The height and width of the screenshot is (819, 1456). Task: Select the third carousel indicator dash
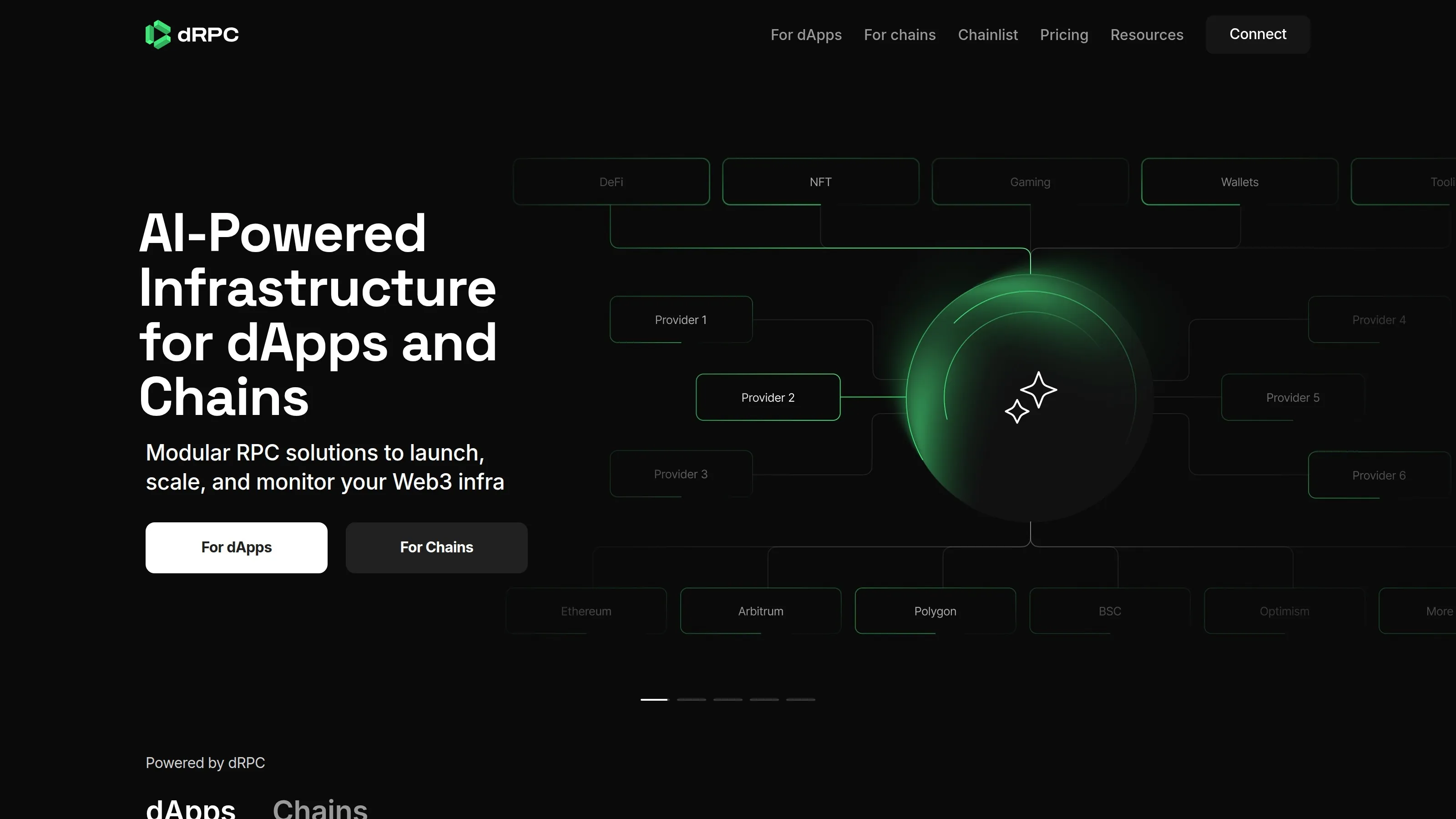click(728, 699)
